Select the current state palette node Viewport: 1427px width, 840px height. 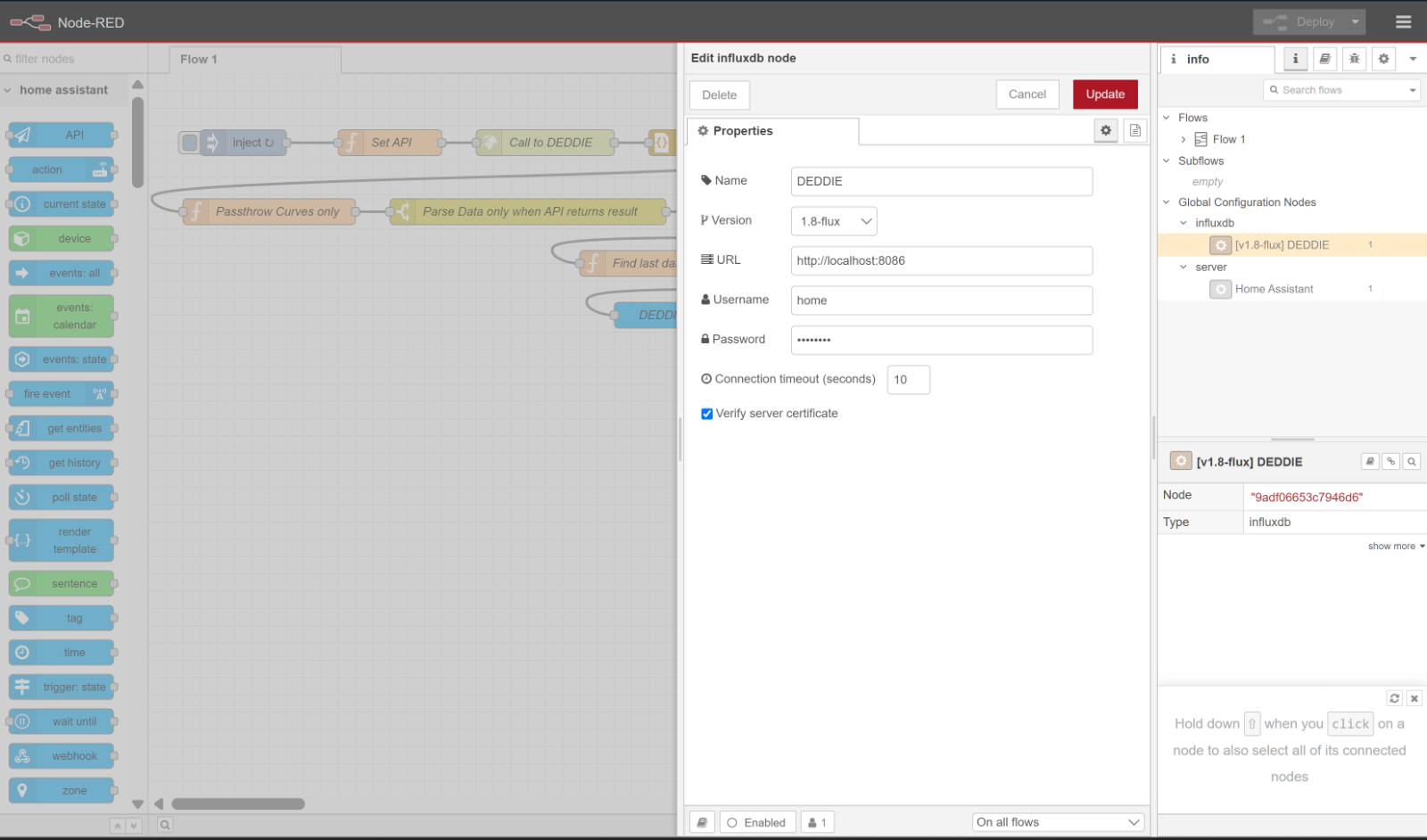(x=62, y=204)
